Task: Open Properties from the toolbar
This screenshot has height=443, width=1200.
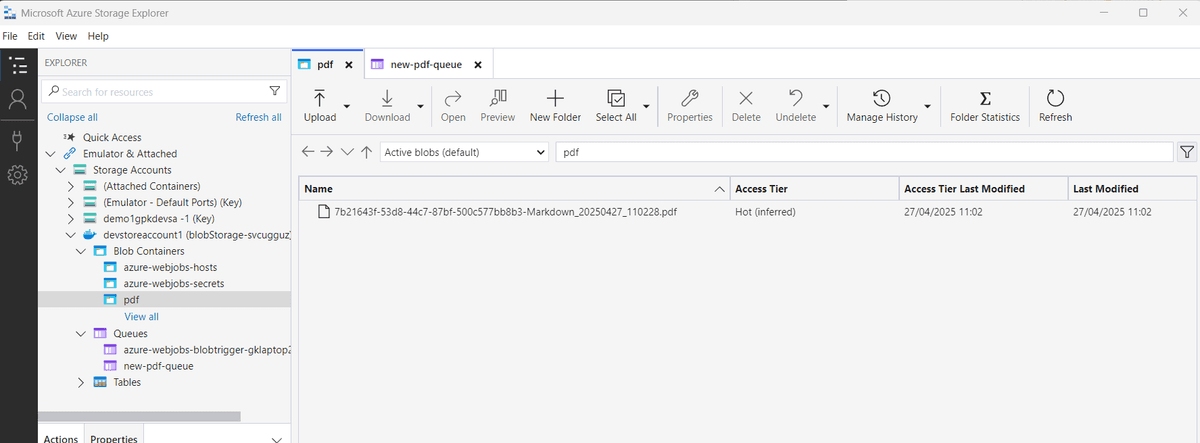Action: point(690,105)
